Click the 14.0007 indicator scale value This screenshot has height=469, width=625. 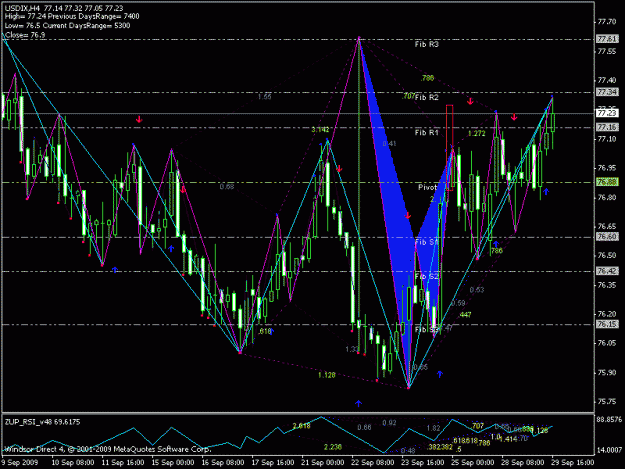tap(609, 450)
